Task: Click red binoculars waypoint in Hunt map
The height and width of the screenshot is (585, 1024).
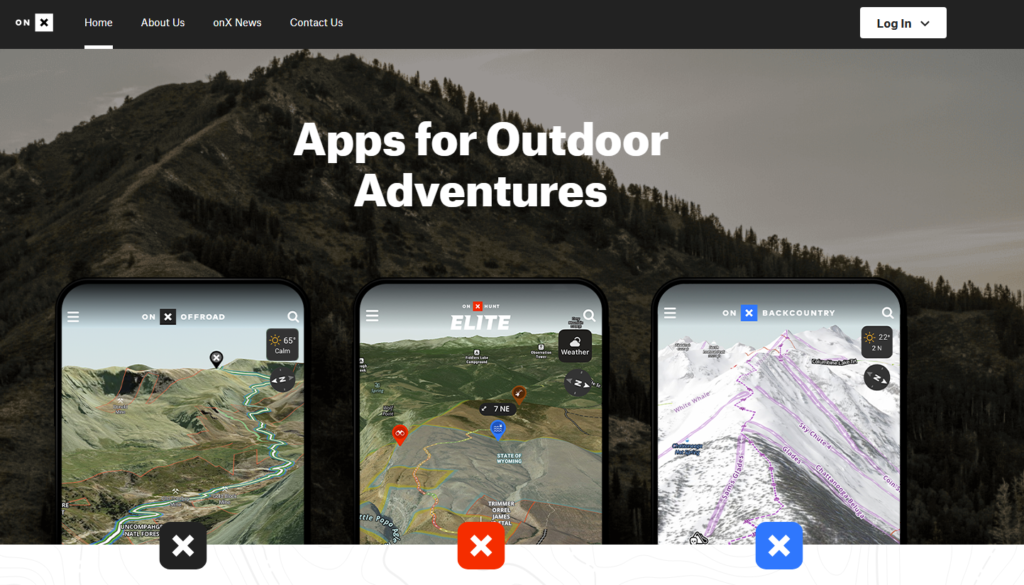Action: (400, 434)
